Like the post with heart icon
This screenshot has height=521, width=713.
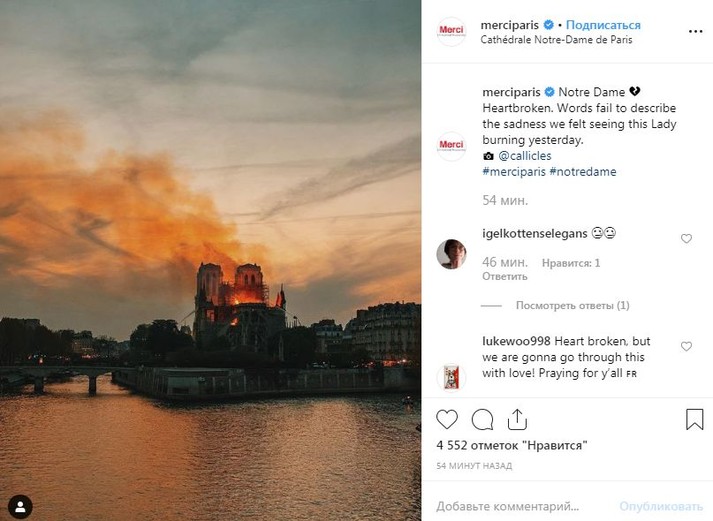(x=447, y=419)
